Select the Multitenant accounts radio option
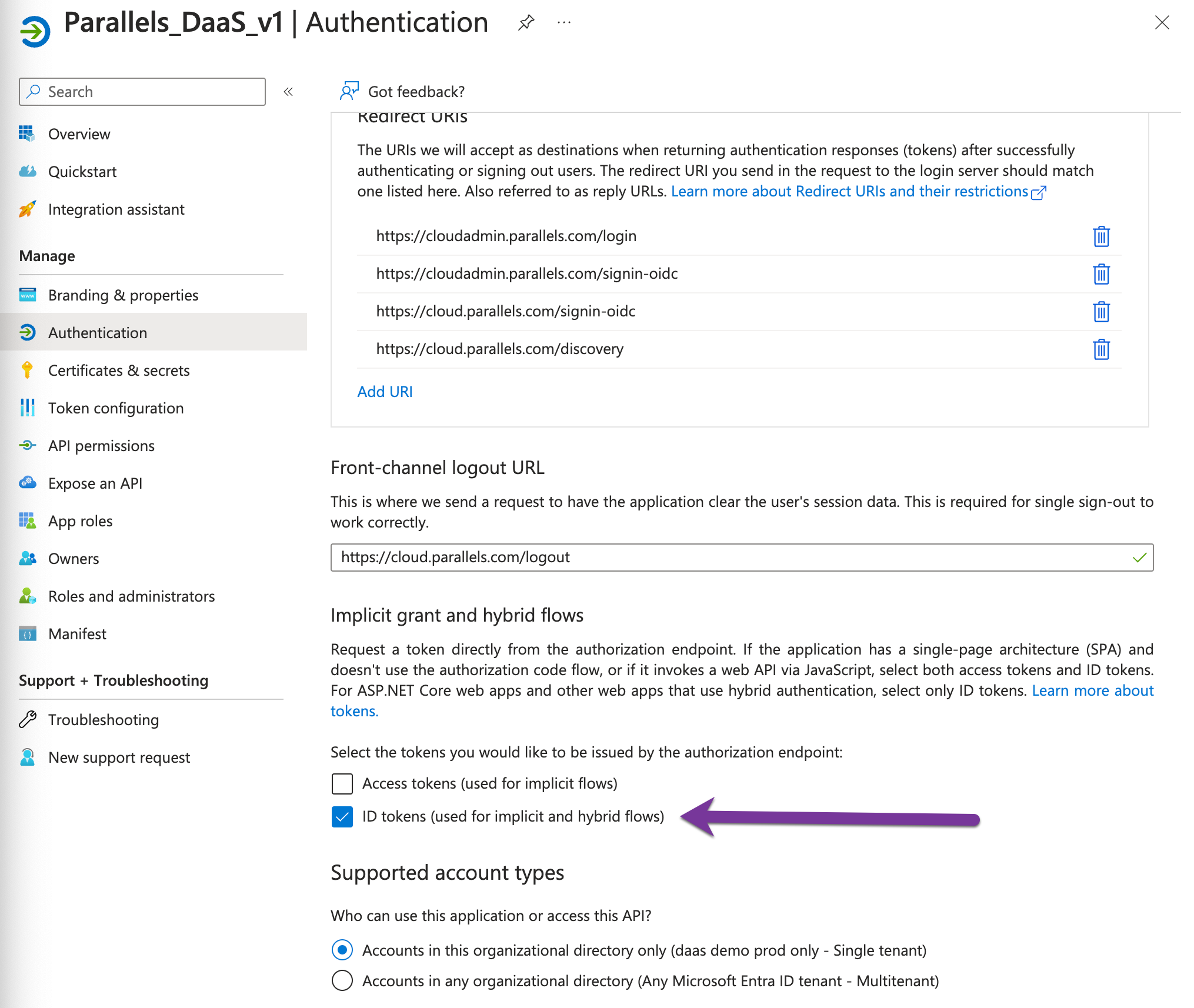Image resolution: width=1194 pixels, height=1008 pixels. [x=342, y=981]
